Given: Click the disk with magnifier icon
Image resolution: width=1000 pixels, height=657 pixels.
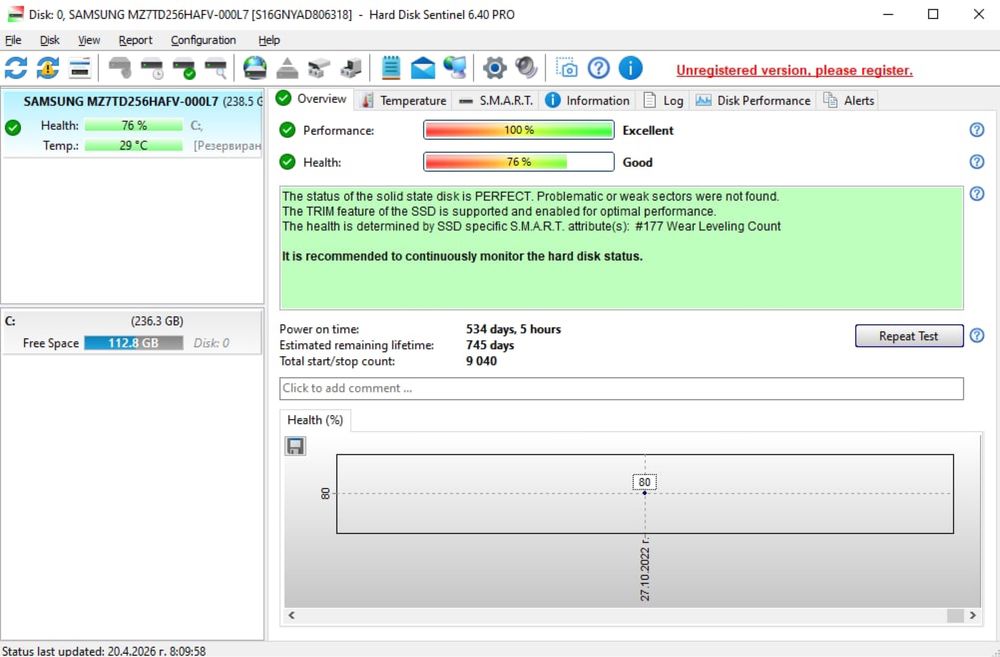Looking at the screenshot, I should pyautogui.click(x=216, y=68).
